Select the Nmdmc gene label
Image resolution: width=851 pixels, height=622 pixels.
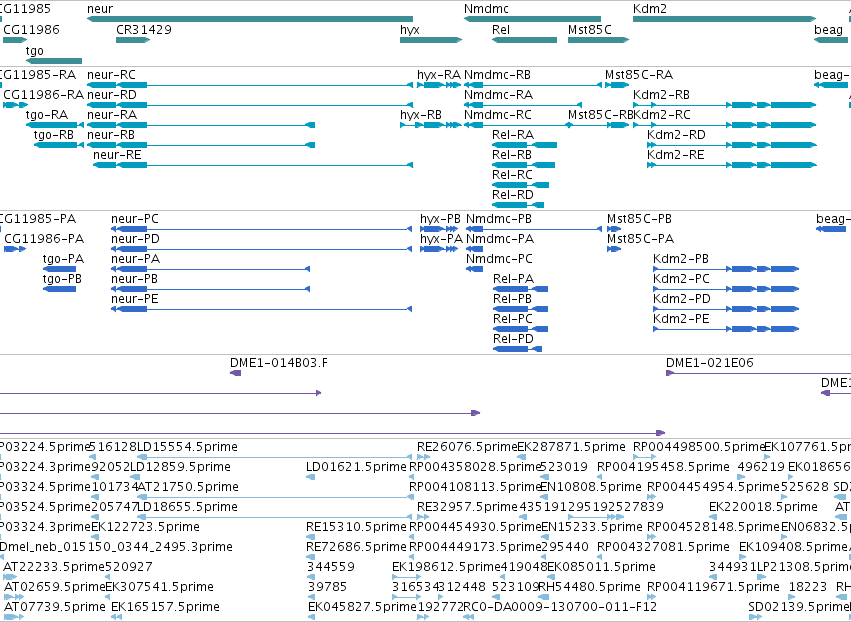pos(486,9)
